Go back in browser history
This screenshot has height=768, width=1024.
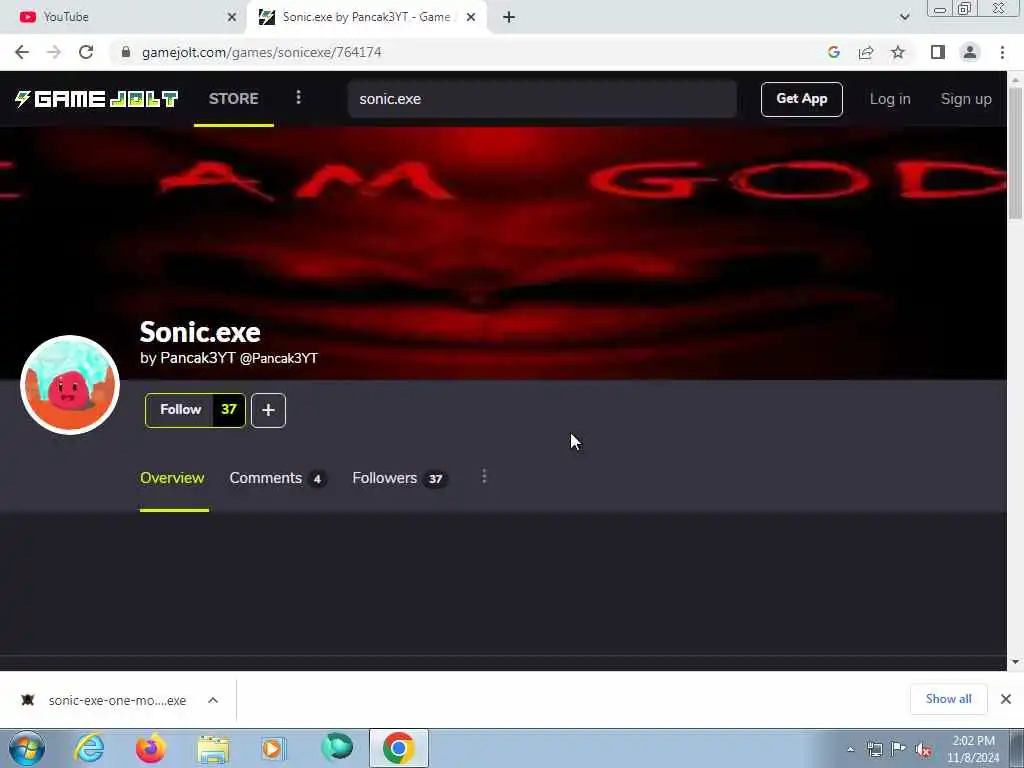point(22,52)
